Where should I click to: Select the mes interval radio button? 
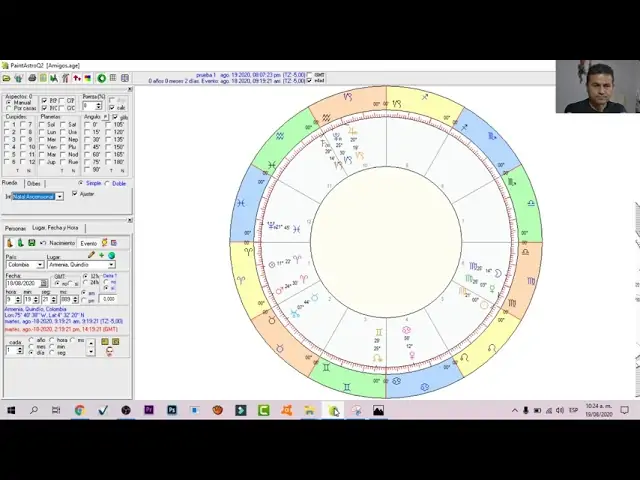tap(31, 347)
